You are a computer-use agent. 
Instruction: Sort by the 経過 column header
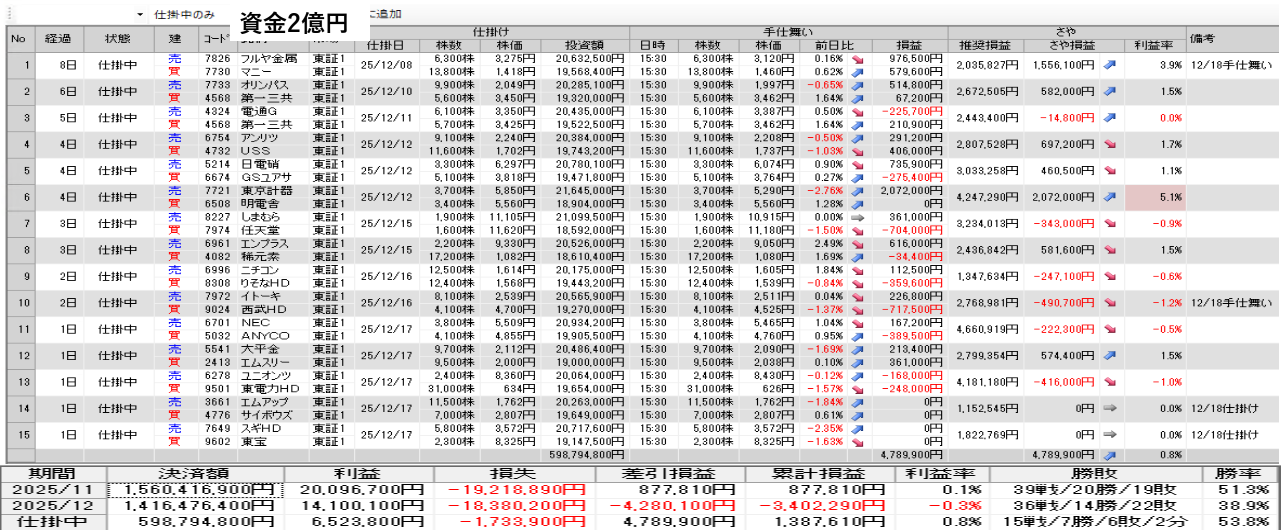[56, 38]
